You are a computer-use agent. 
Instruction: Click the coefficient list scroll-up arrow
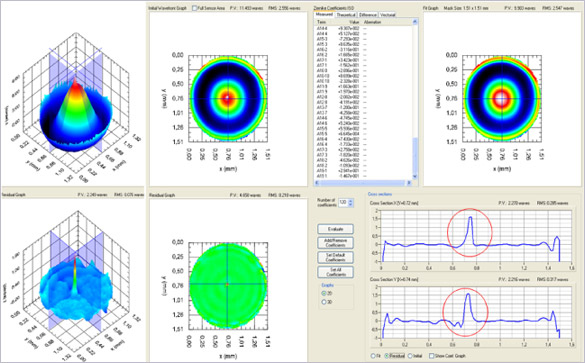coord(415,22)
